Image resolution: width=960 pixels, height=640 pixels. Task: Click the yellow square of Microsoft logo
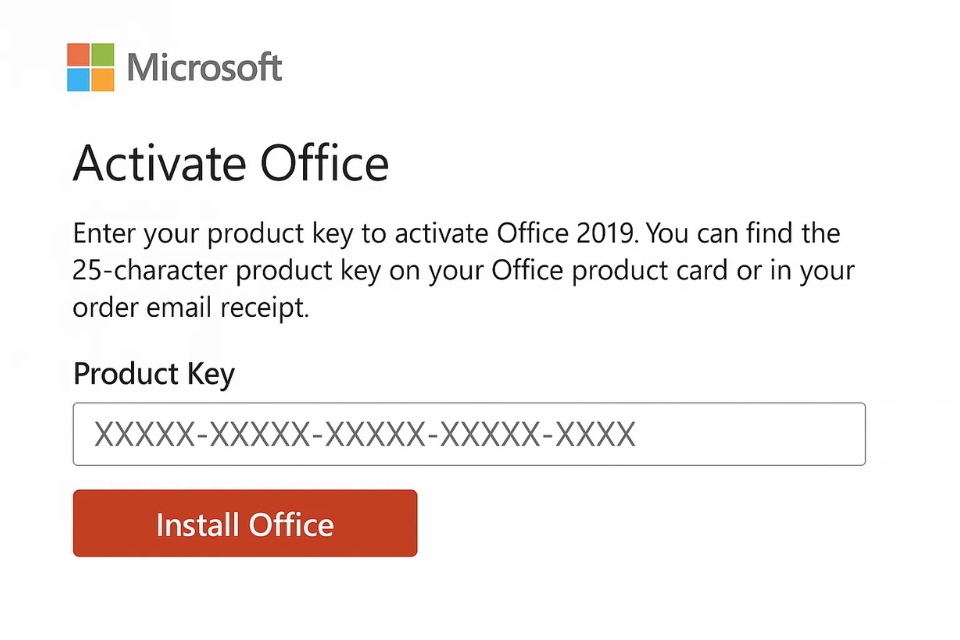coord(103,79)
